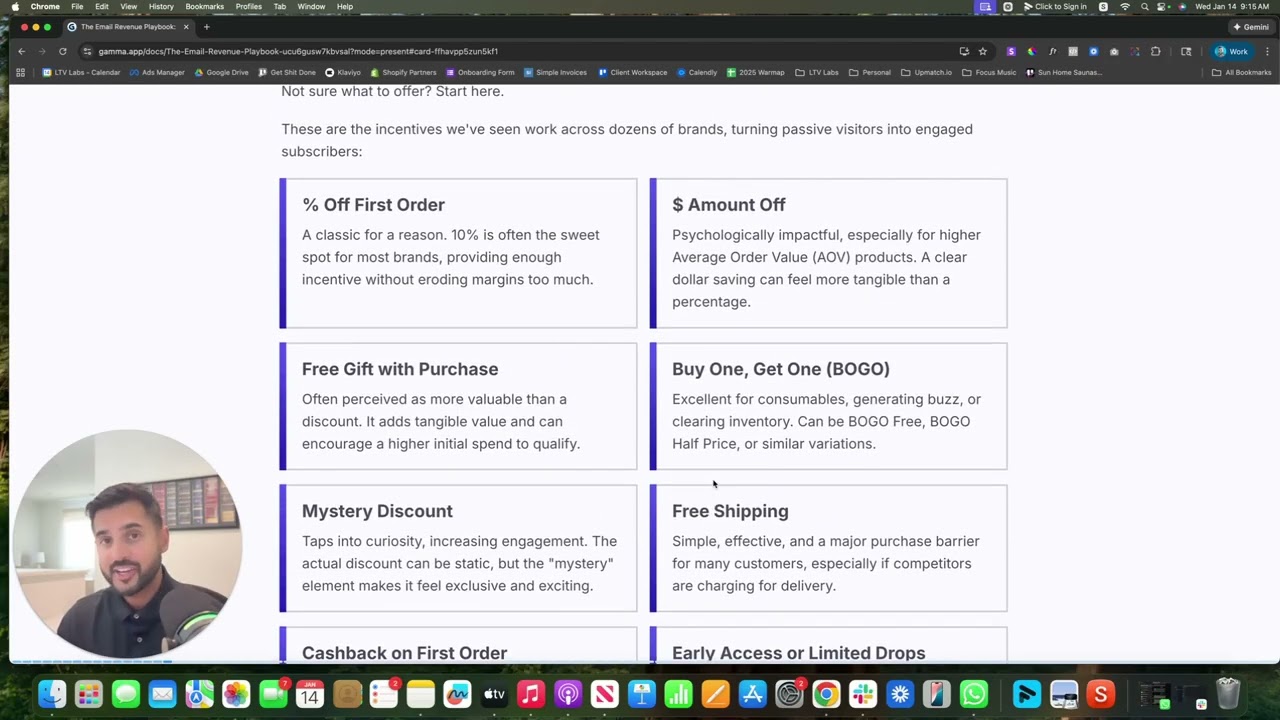Open Numbers app in the dock
1280x720 pixels.
[x=678, y=693]
